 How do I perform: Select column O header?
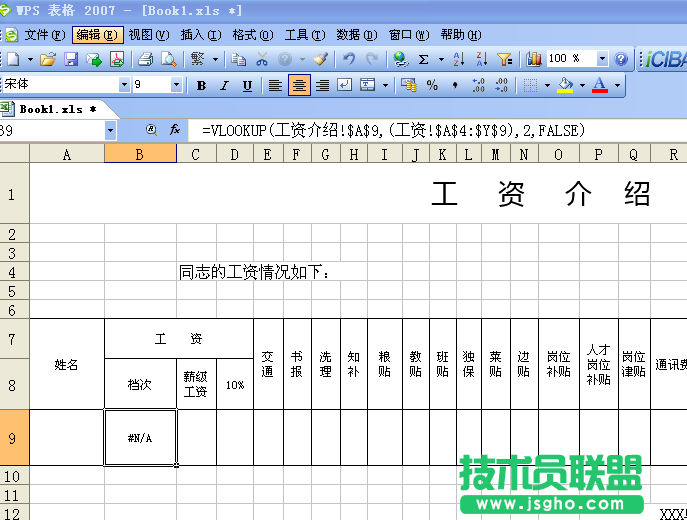[559, 154]
